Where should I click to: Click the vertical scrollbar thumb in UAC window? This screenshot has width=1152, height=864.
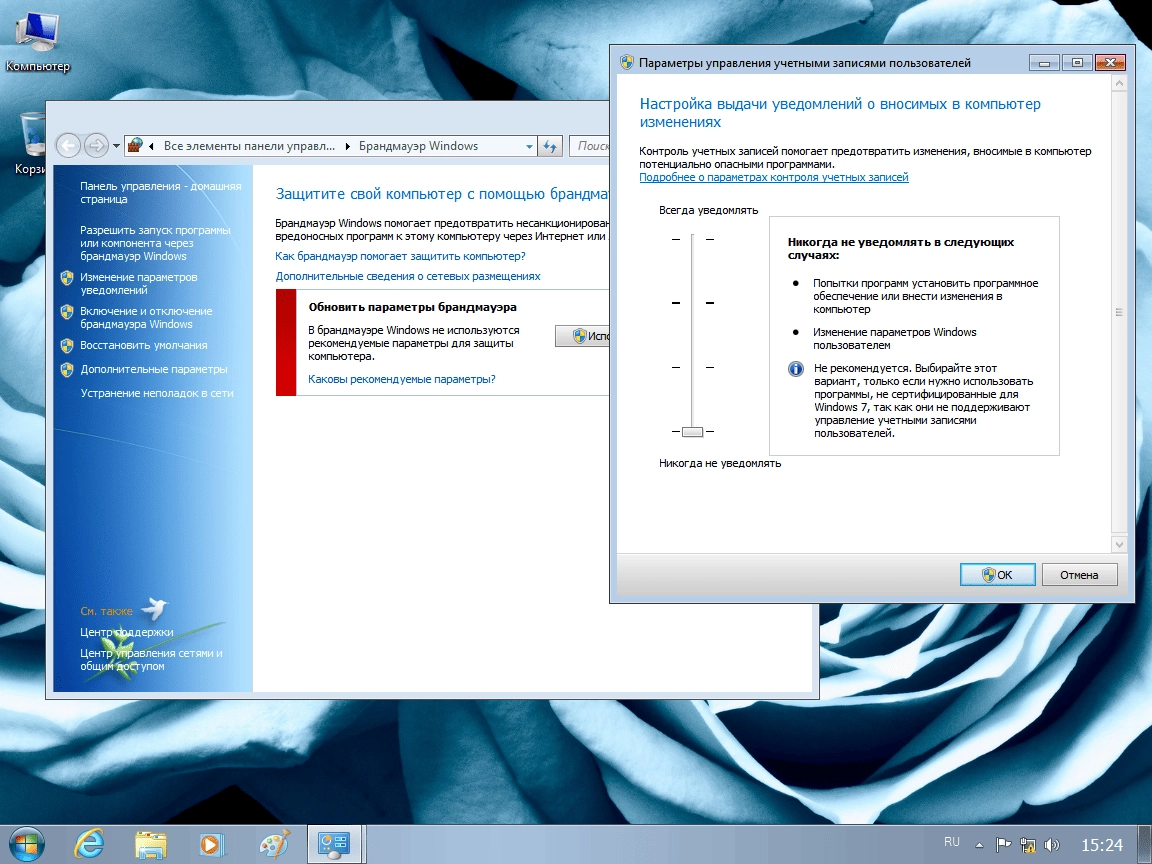click(x=1119, y=312)
